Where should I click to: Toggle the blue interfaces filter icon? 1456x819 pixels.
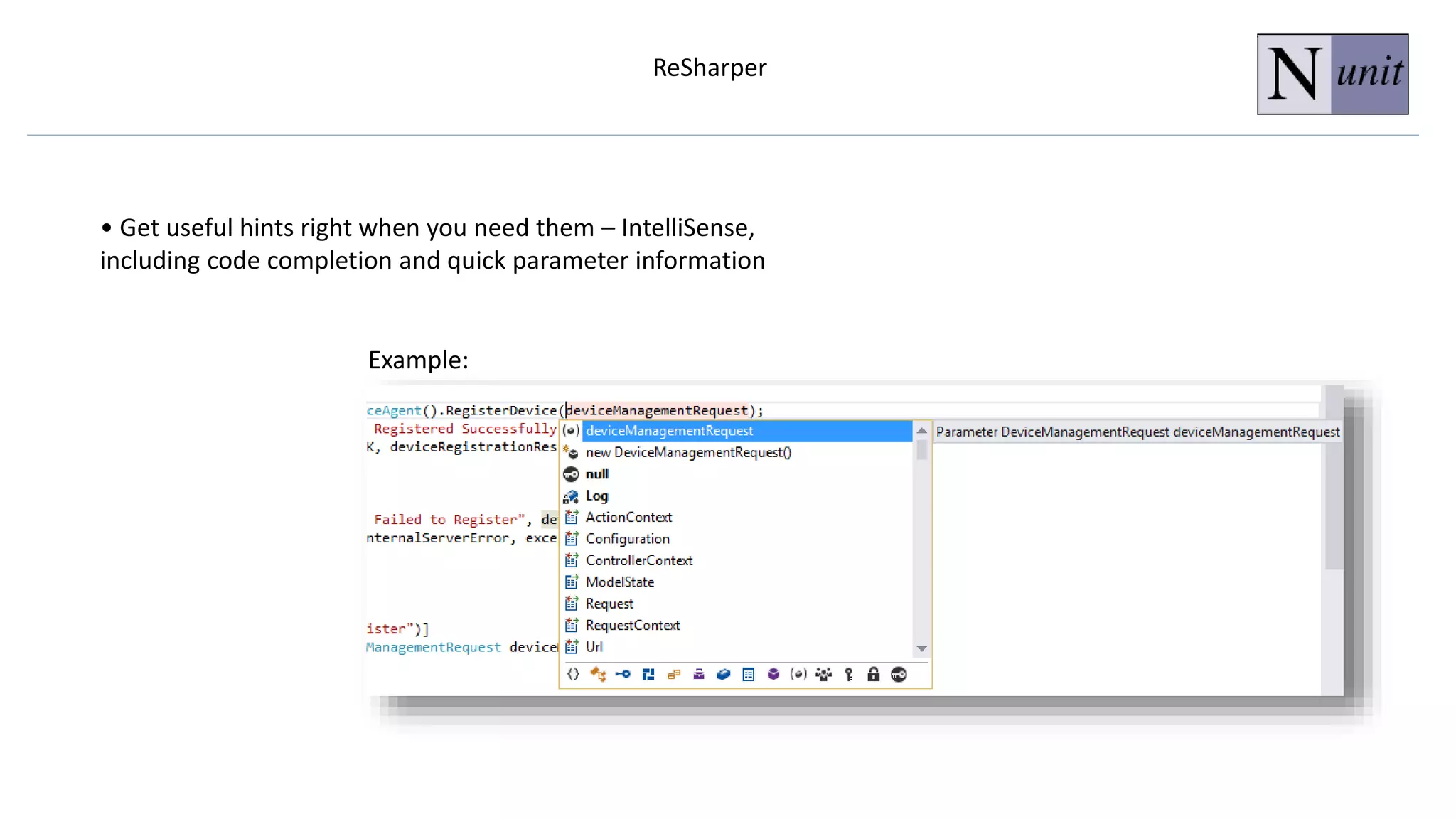point(623,674)
